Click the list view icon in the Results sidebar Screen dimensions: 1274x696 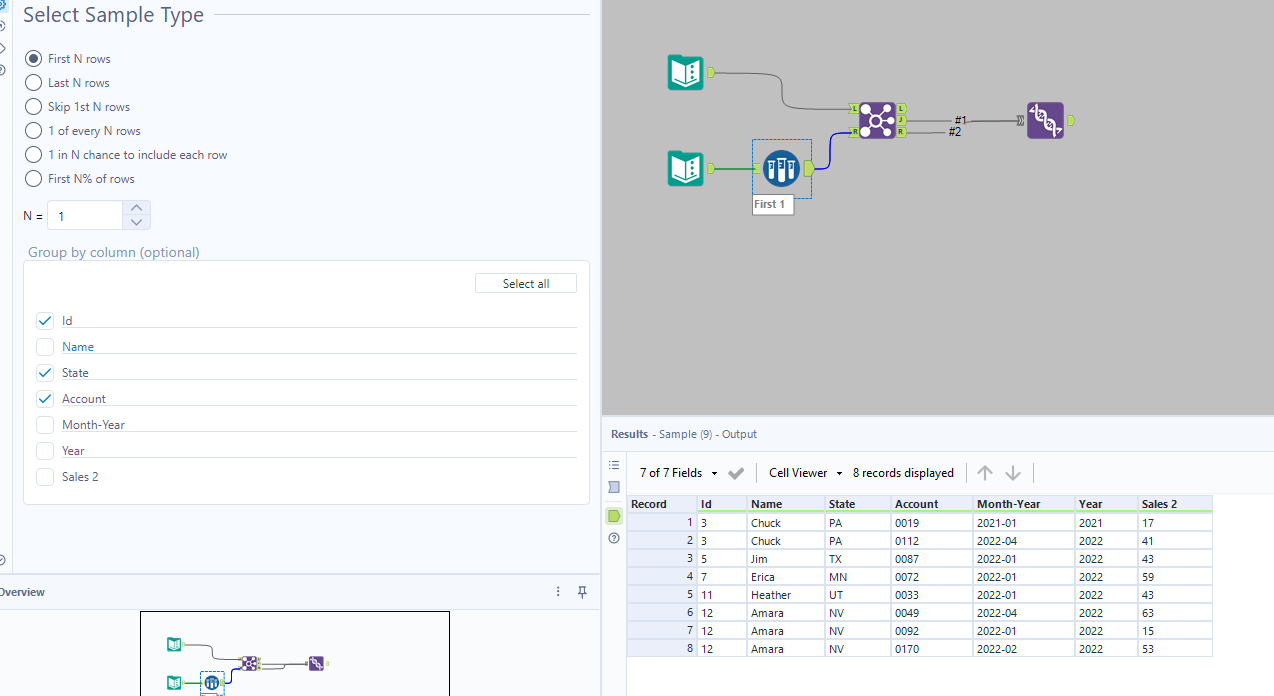pyautogui.click(x=613, y=465)
